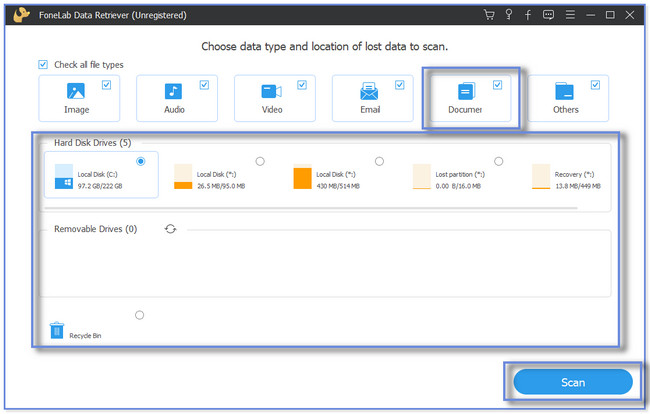Uncheck the Image type checkbox

(107, 85)
